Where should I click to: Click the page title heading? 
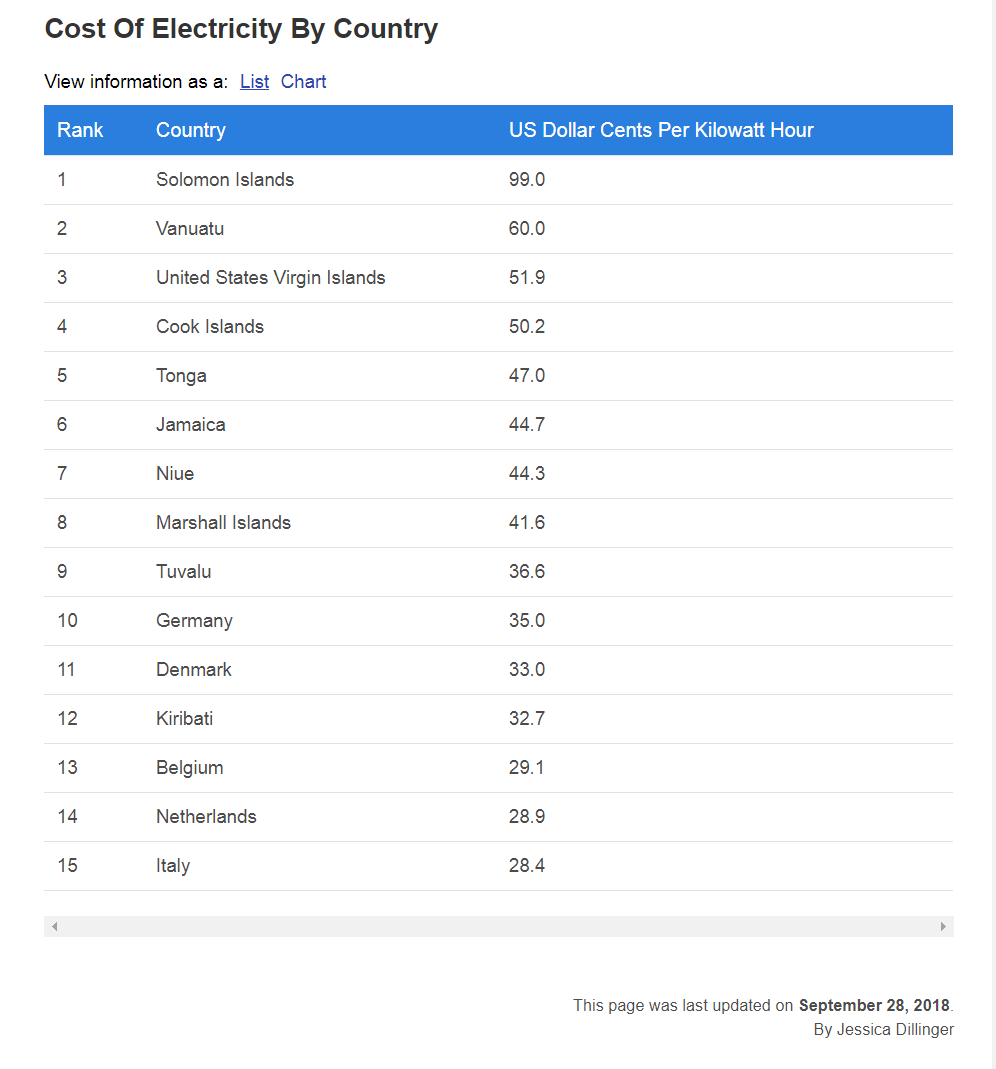[241, 29]
